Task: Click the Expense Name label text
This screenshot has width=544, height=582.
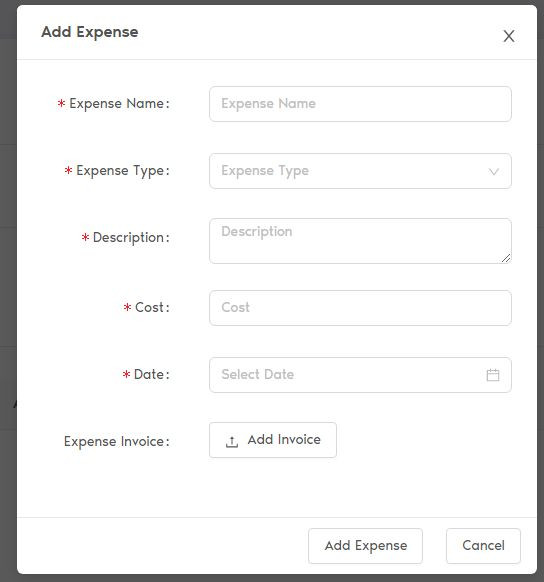Action: point(119,104)
